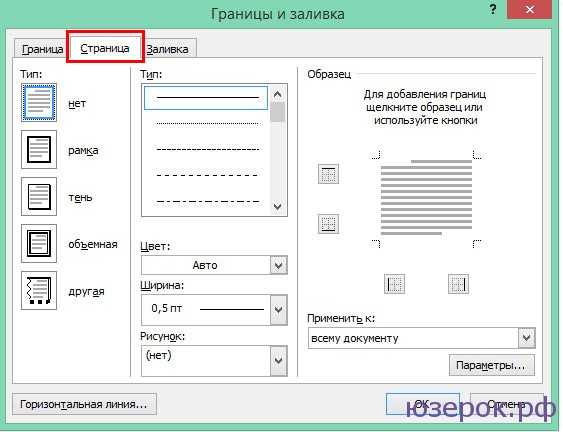Click the 'объемная' setting label

click(x=93, y=244)
